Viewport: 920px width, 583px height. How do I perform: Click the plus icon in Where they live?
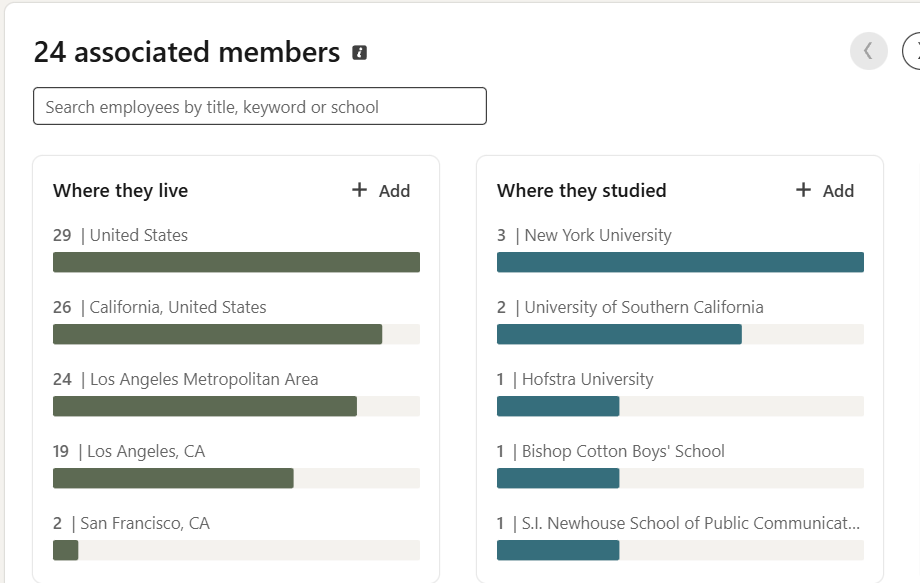click(360, 190)
